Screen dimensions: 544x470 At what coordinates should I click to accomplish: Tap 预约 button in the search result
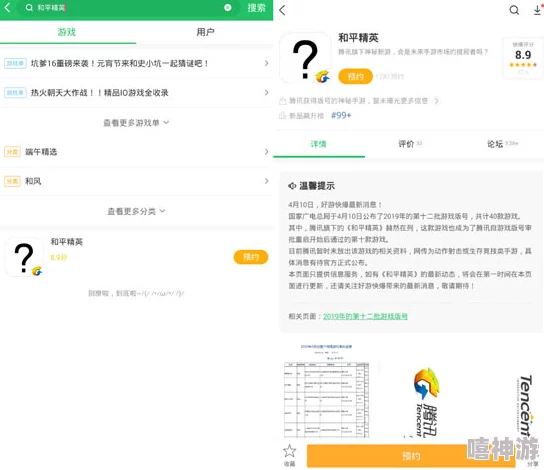(250, 257)
